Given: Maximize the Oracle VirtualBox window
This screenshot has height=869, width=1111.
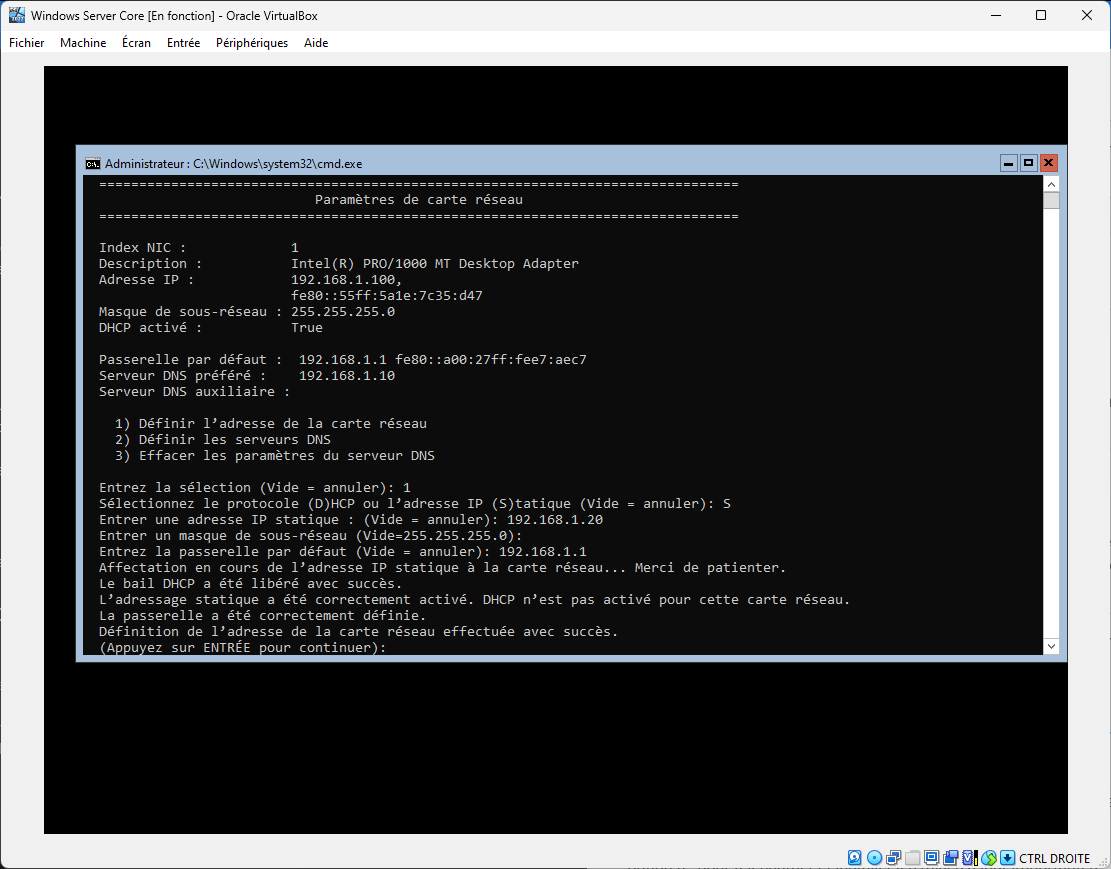Looking at the screenshot, I should (1041, 15).
